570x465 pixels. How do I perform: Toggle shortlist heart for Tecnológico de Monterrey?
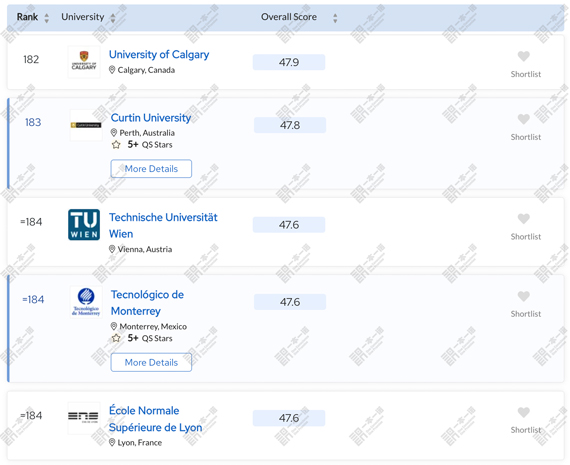pyautogui.click(x=523, y=296)
